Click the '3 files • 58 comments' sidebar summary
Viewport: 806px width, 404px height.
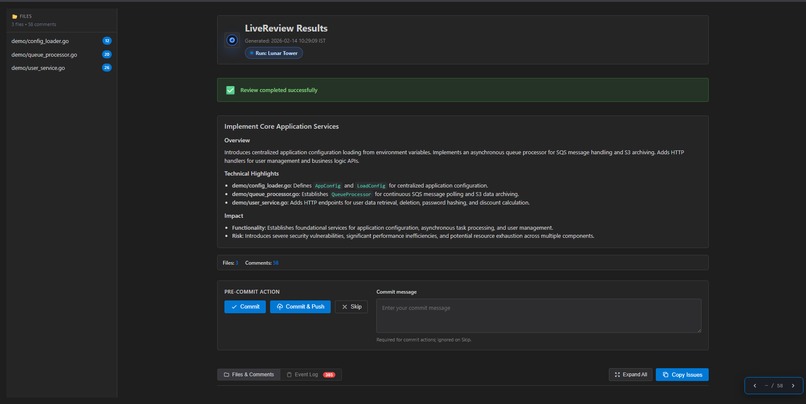(34, 24)
